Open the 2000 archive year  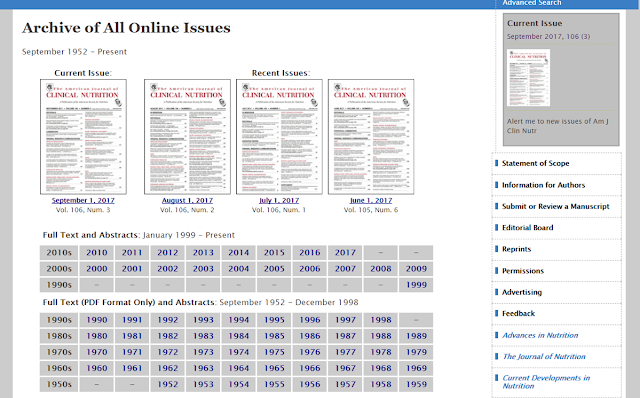click(97, 269)
